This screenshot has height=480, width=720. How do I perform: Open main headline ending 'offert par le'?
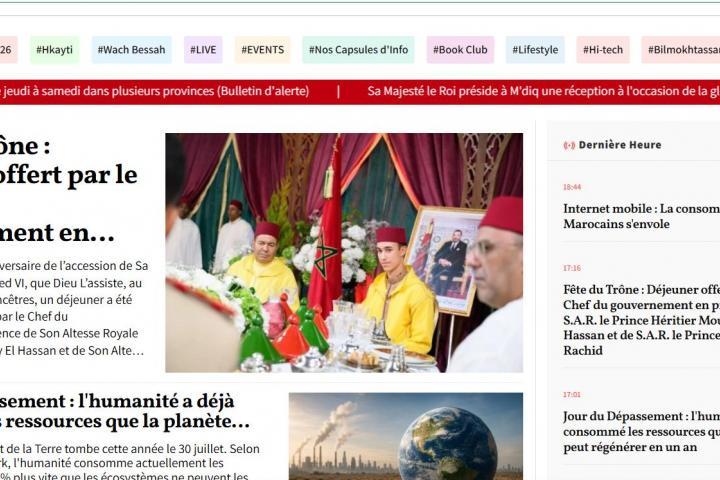(x=69, y=189)
